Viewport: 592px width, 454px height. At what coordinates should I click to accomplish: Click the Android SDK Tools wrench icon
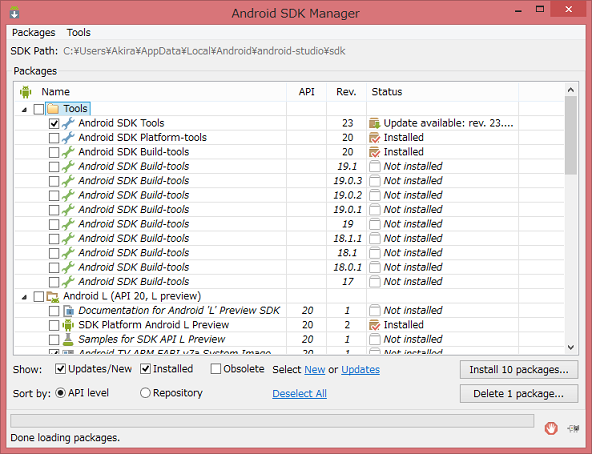68,123
